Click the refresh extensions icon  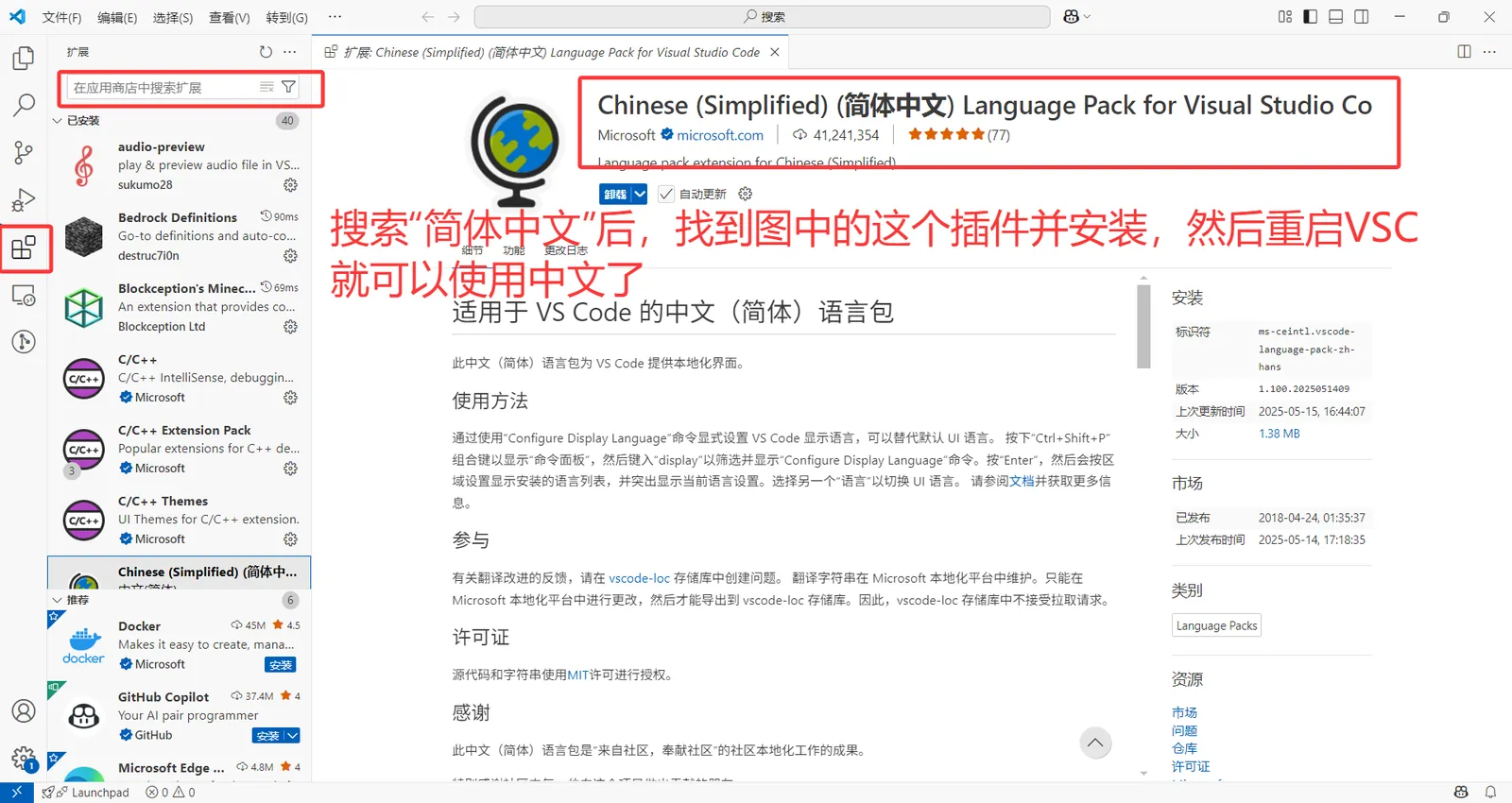[x=266, y=52]
